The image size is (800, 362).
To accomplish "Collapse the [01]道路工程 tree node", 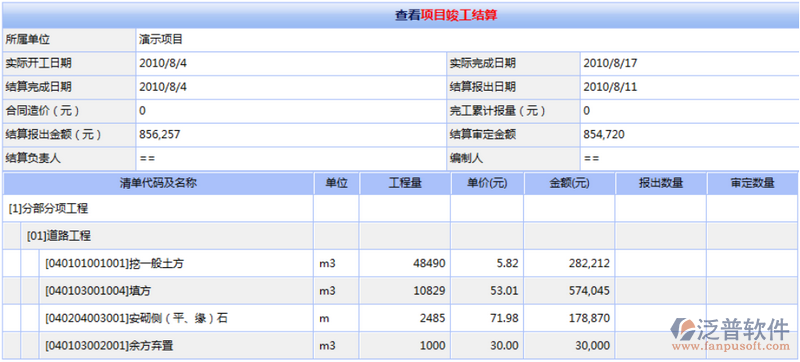I will coord(59,236).
